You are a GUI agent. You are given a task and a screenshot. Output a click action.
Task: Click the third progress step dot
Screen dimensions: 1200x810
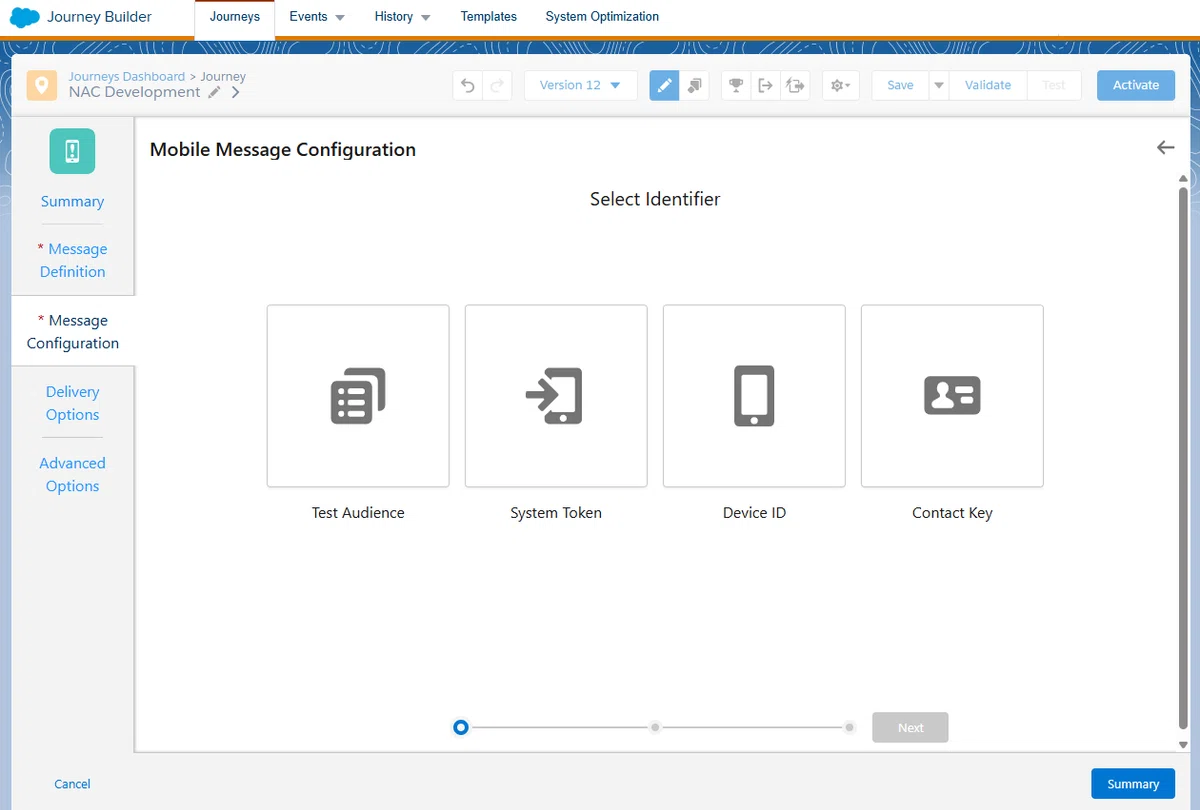849,728
